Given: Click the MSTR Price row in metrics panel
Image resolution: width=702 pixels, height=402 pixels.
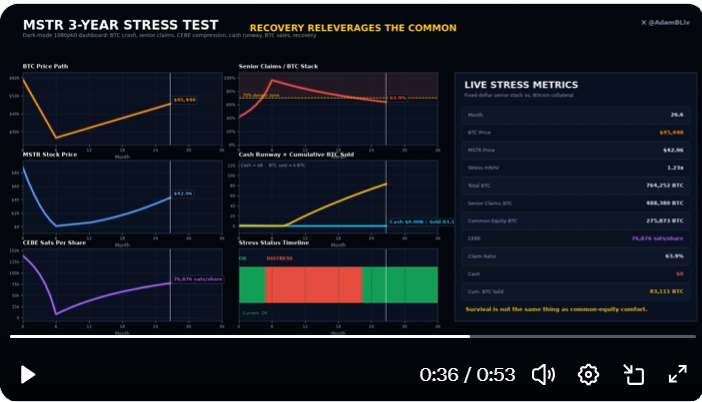Looking at the screenshot, I should (x=575, y=150).
